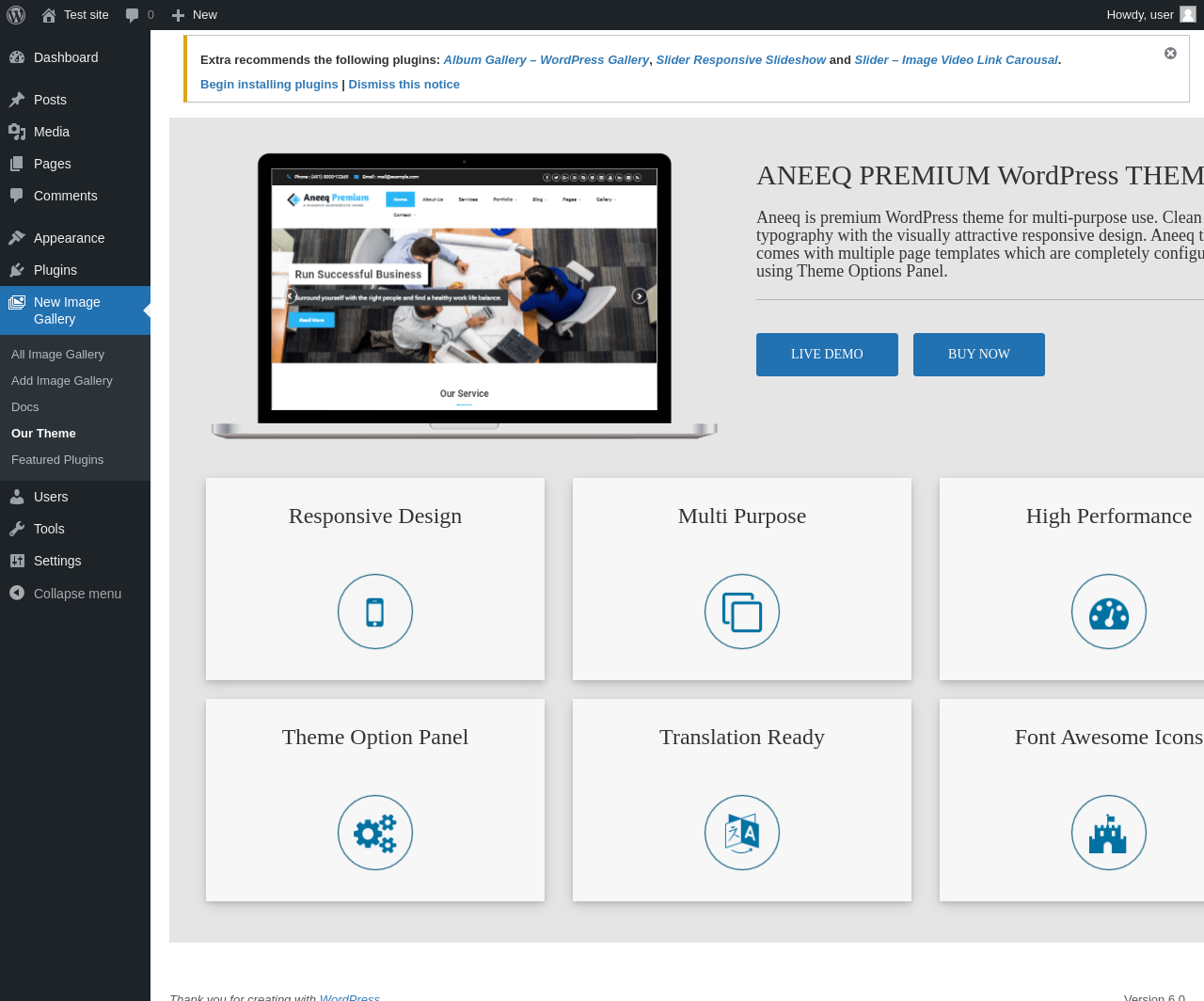The width and height of the screenshot is (1204, 1001).
Task: Click the user avatar icon
Action: tap(1188, 14)
